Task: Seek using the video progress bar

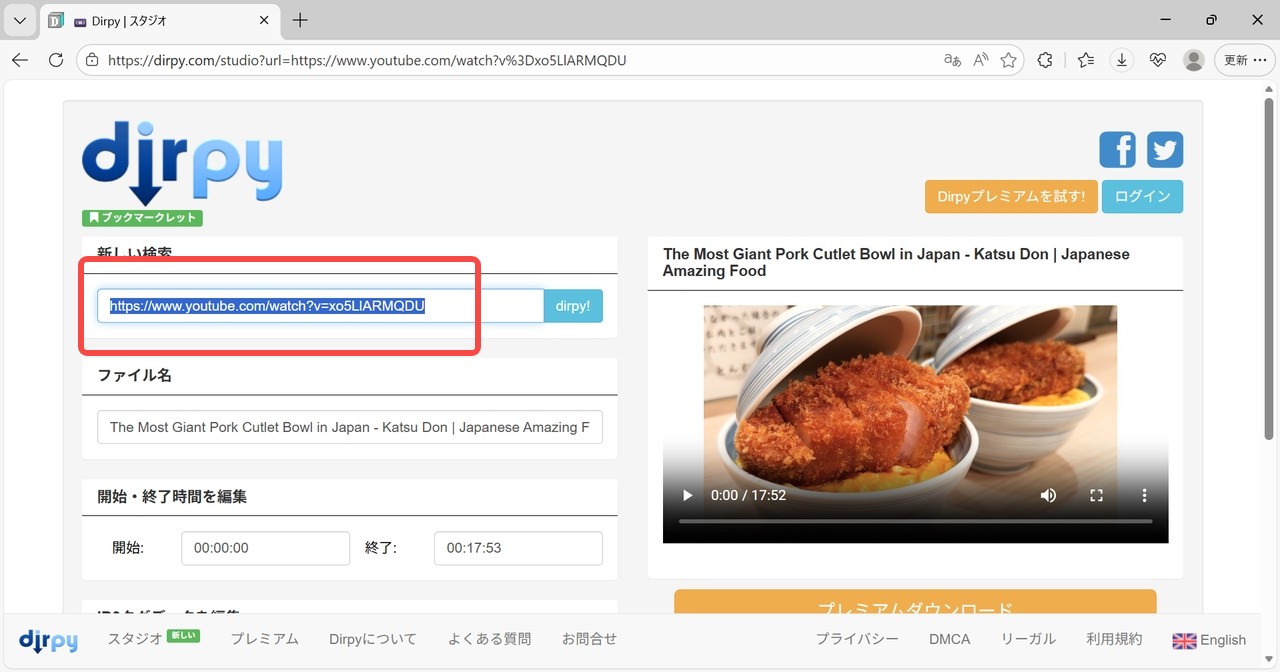Action: click(x=915, y=521)
